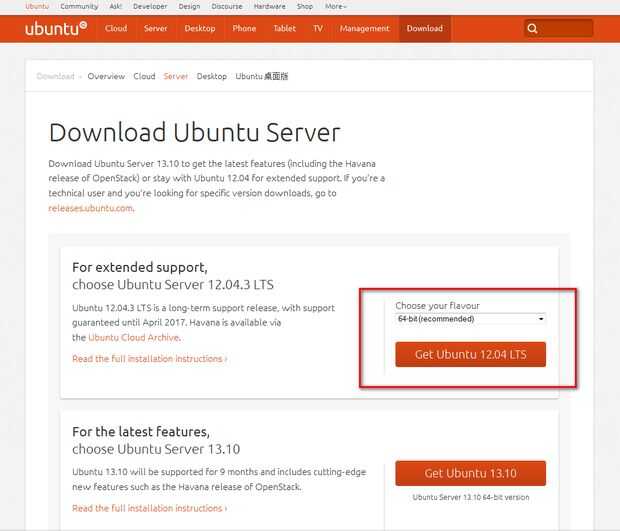This screenshot has width=620, height=531.
Task: Open the Choose your flavour dropdown
Action: tap(471, 319)
